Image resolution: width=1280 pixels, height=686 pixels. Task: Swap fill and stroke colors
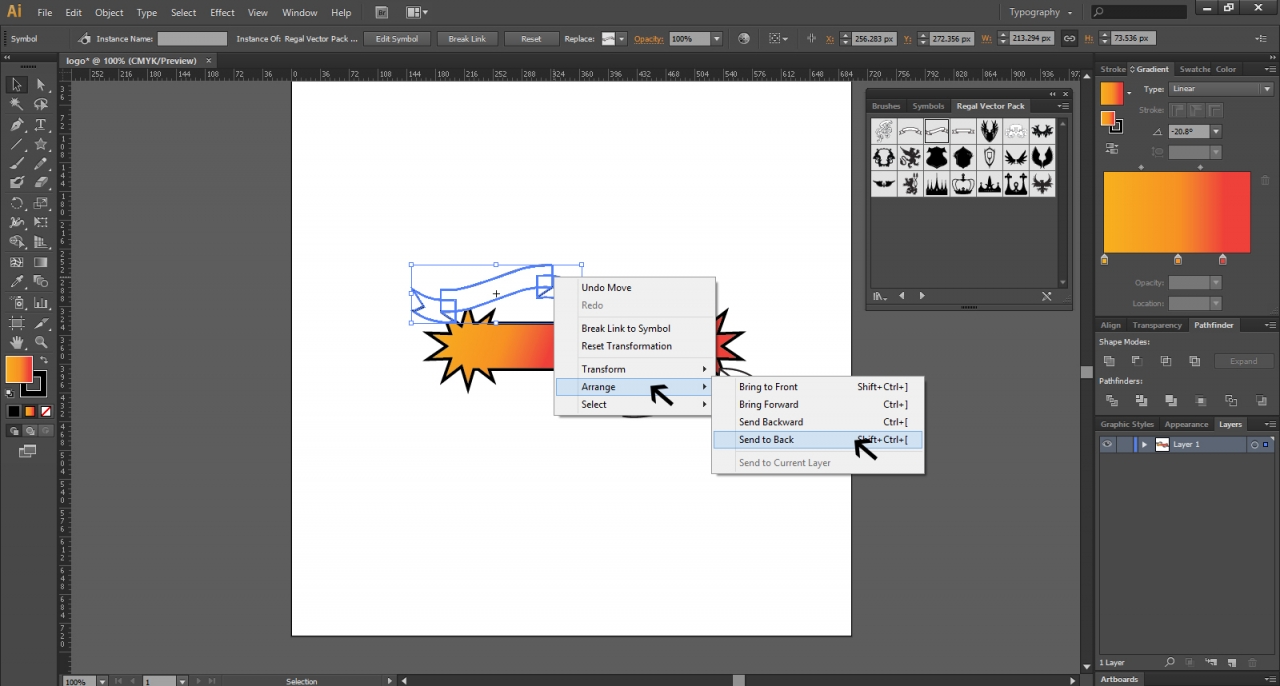click(x=43, y=360)
